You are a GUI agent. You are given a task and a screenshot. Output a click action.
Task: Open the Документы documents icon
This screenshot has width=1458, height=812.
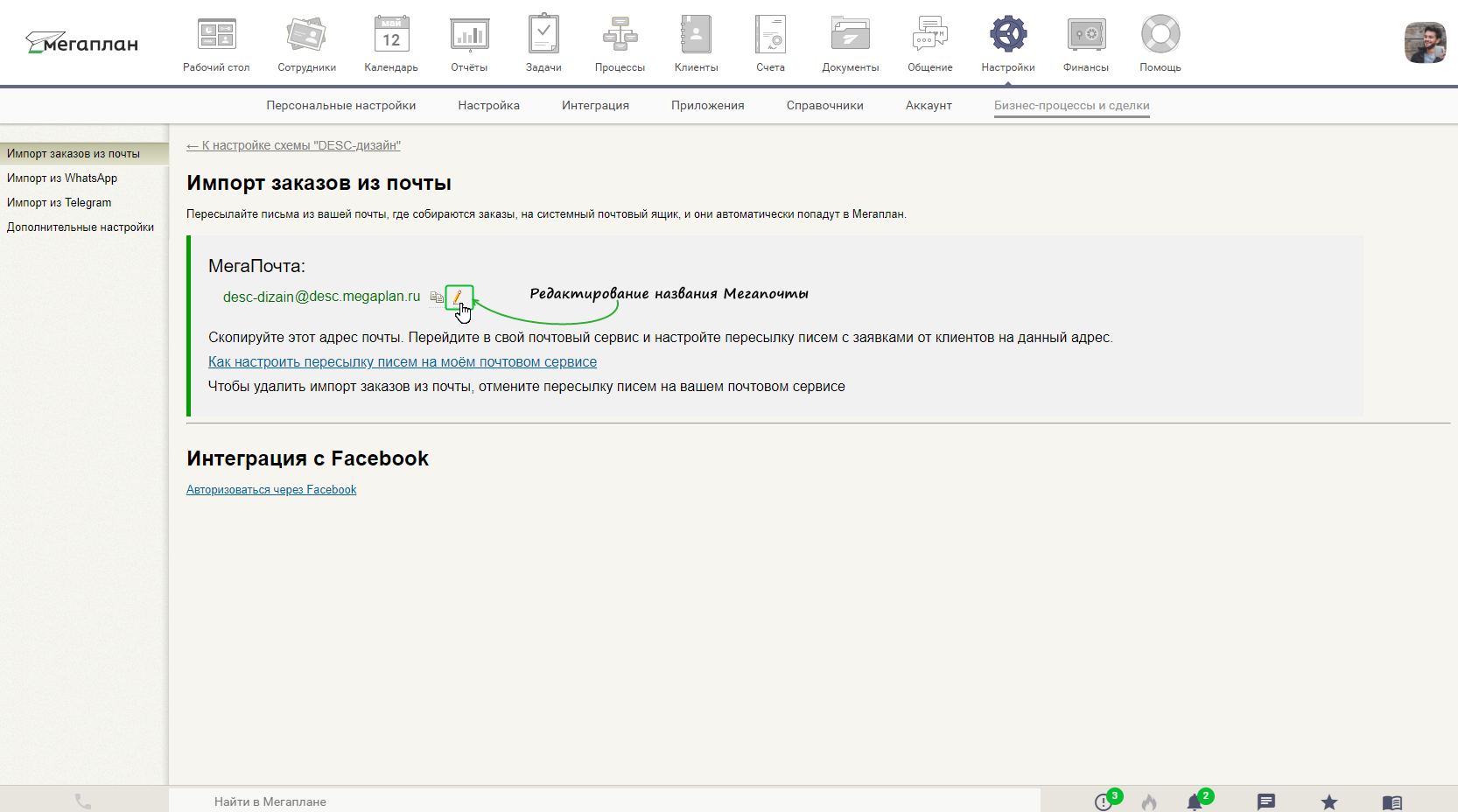851,34
